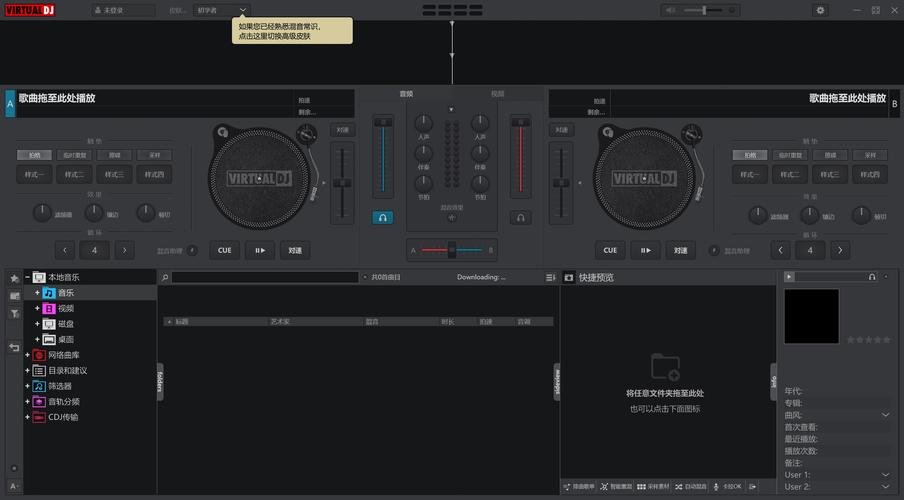Click the 对速 sync button beside deck B play
Image resolution: width=904 pixels, height=500 pixels.
(x=681, y=250)
